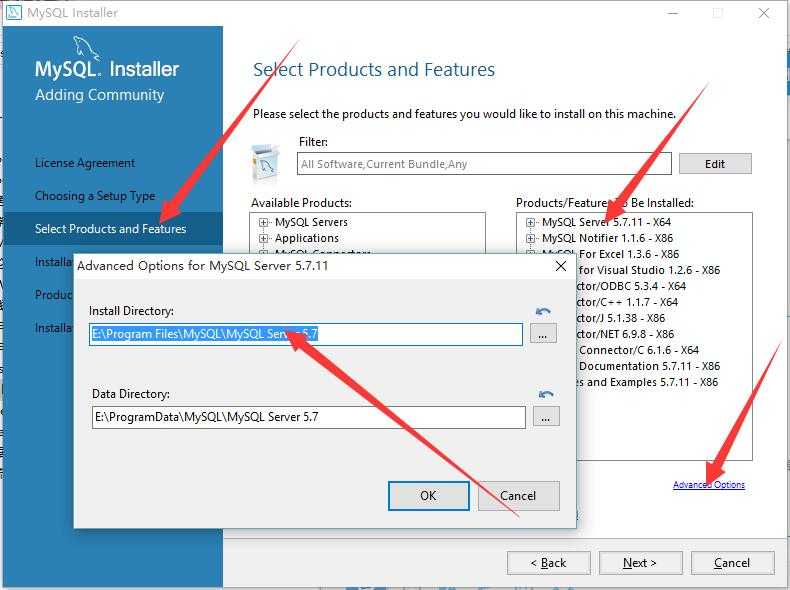Click the Edit filter button

[x=715, y=164]
